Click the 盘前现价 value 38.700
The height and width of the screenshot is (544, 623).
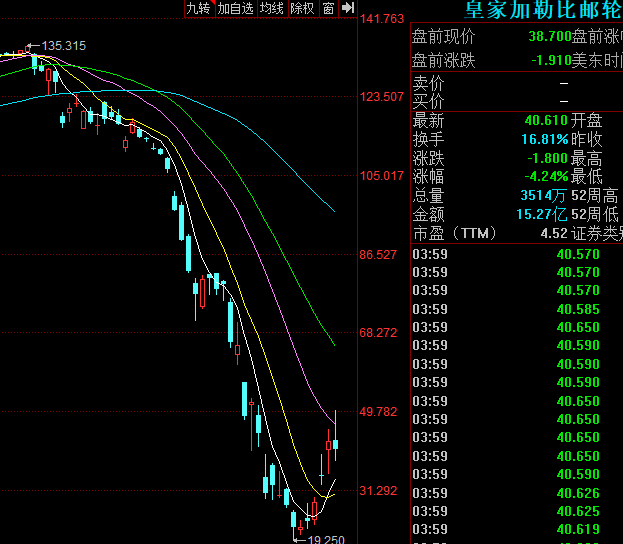(x=550, y=37)
